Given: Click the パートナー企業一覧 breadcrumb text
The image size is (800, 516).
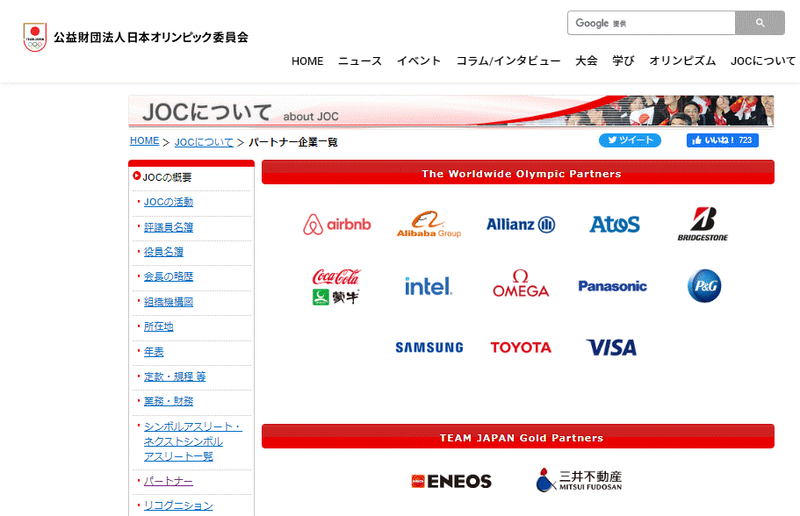Looking at the screenshot, I should coord(293,142).
